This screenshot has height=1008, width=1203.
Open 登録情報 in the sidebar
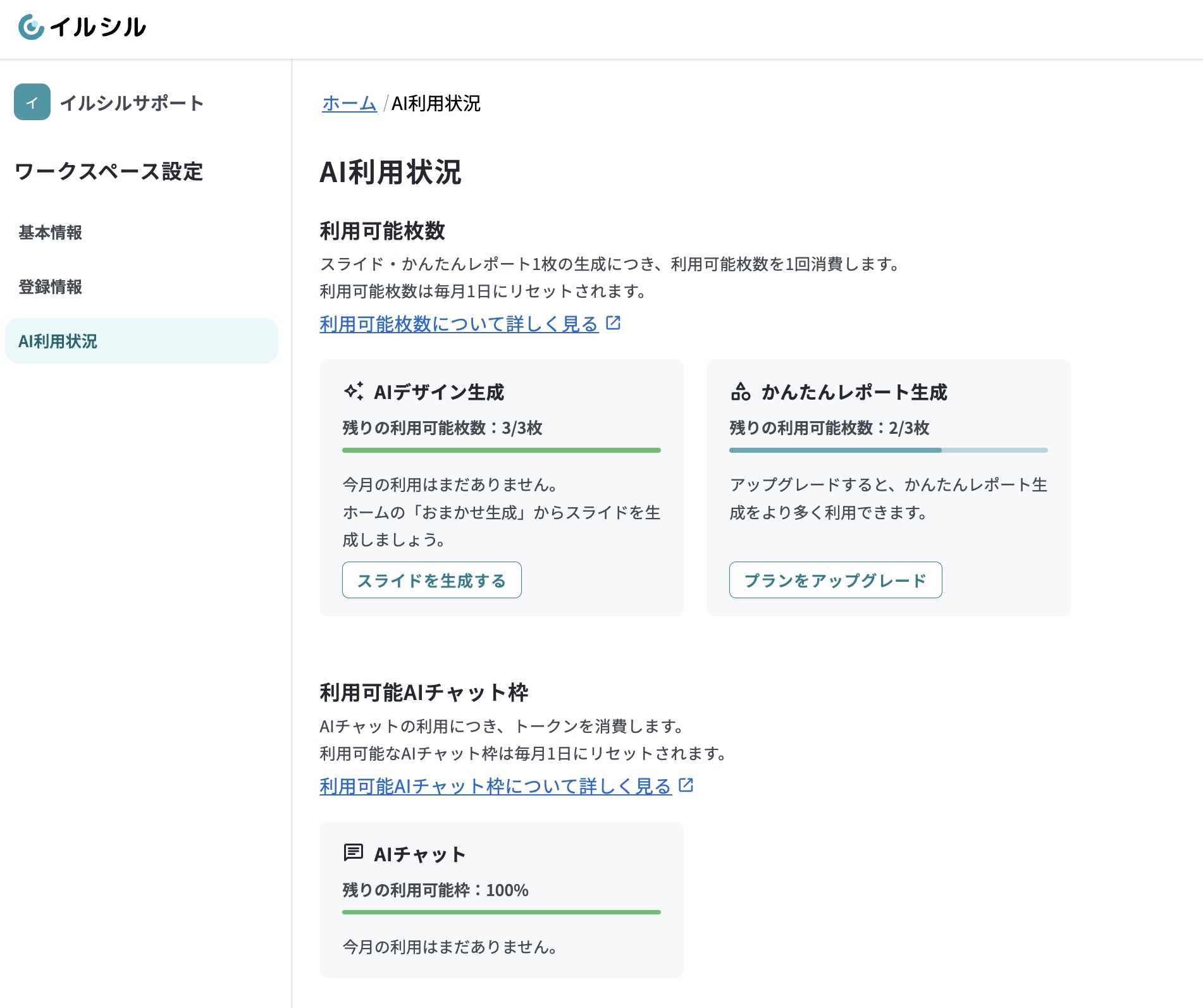coord(51,287)
